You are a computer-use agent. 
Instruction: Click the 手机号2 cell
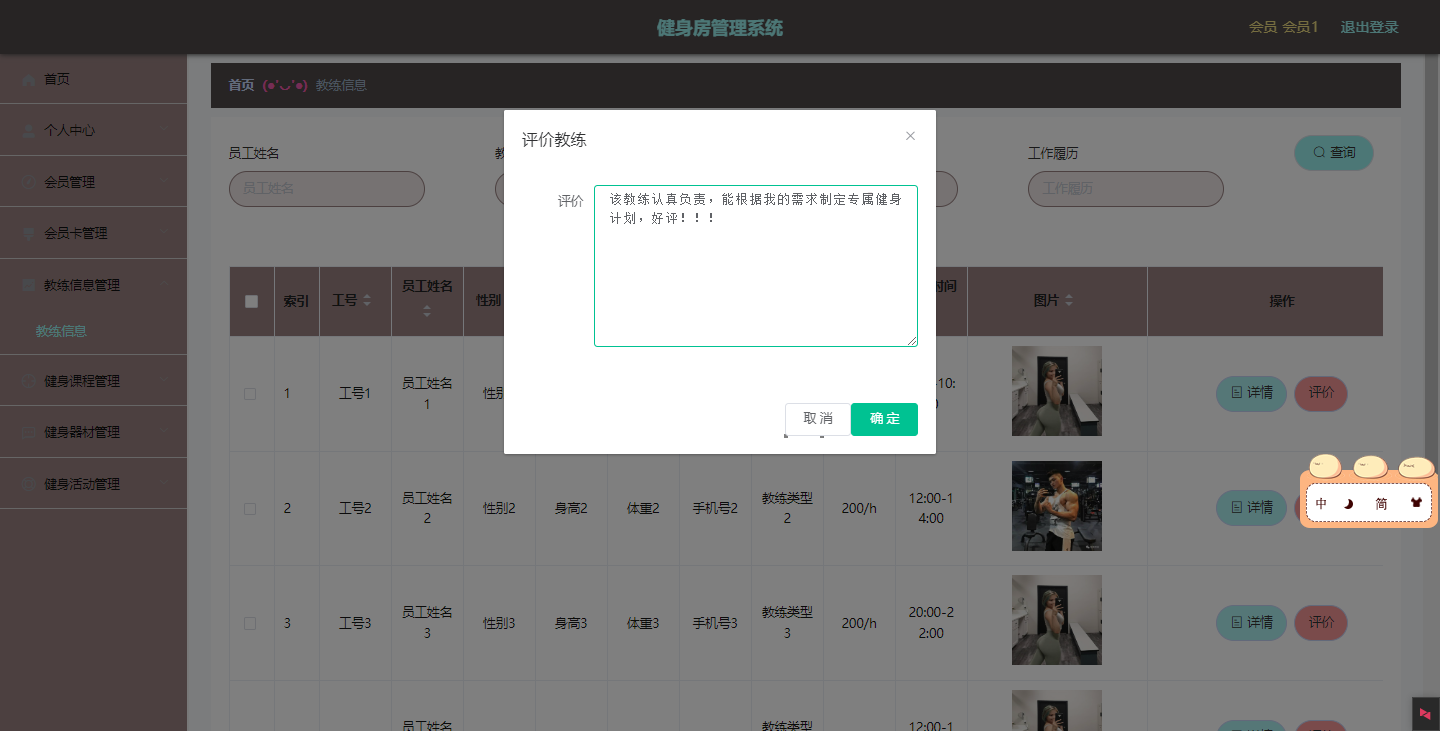[715, 508]
